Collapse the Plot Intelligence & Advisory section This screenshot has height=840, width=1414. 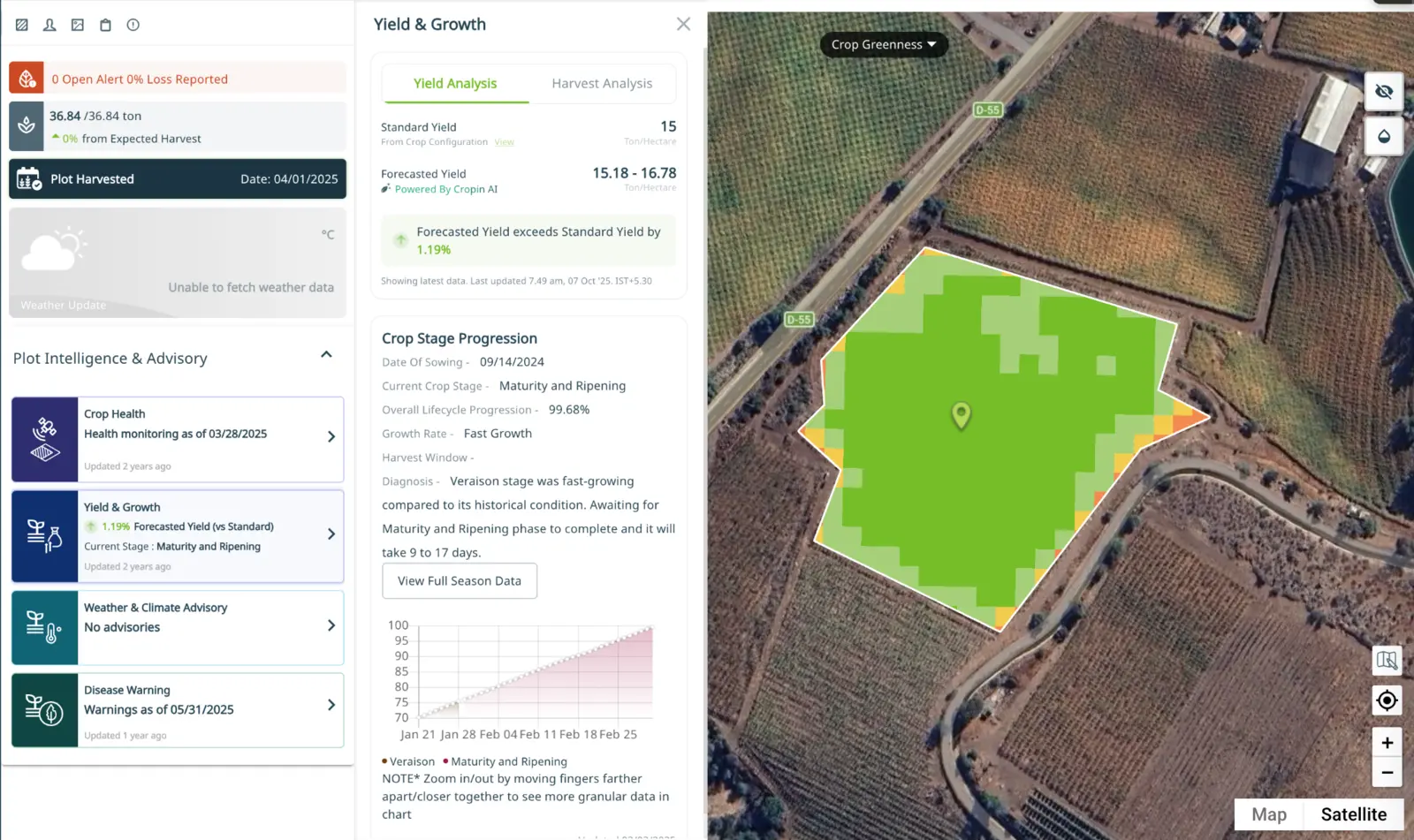pos(326,355)
